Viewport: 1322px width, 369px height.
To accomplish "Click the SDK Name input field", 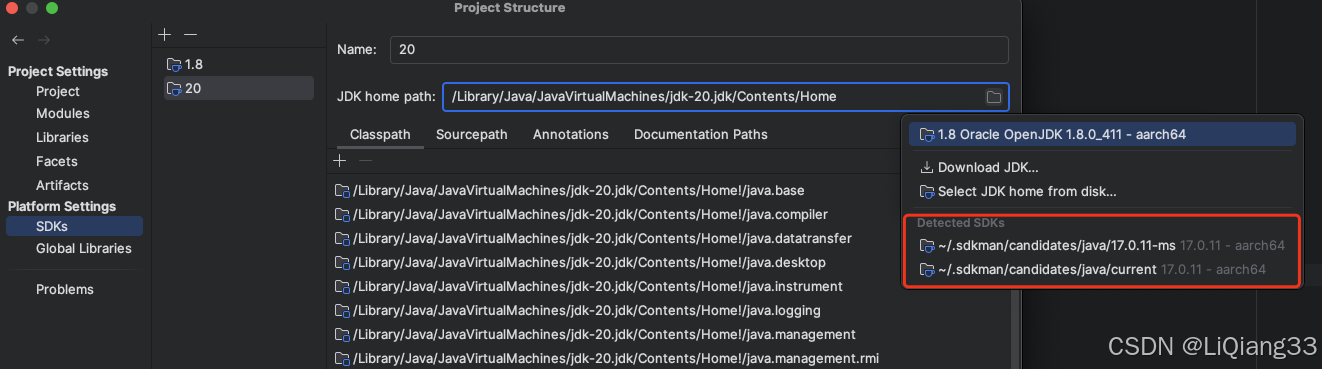I will point(698,49).
